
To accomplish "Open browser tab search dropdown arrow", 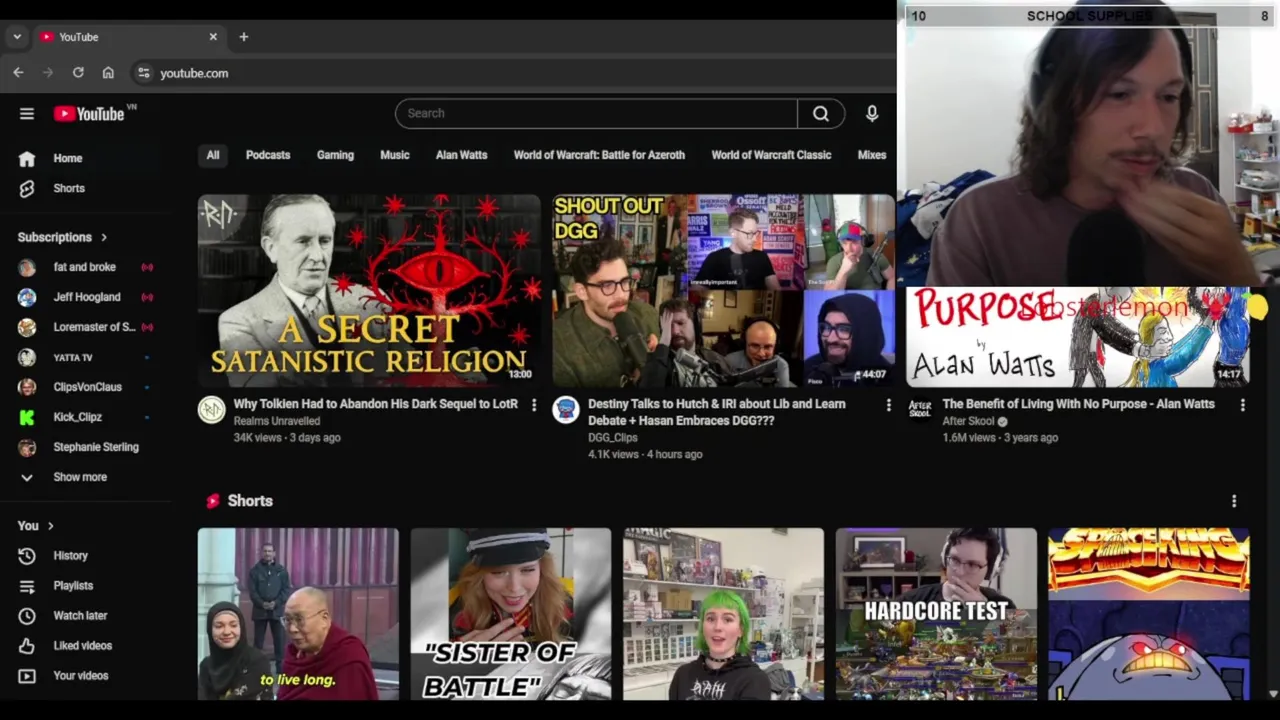I will 17,37.
